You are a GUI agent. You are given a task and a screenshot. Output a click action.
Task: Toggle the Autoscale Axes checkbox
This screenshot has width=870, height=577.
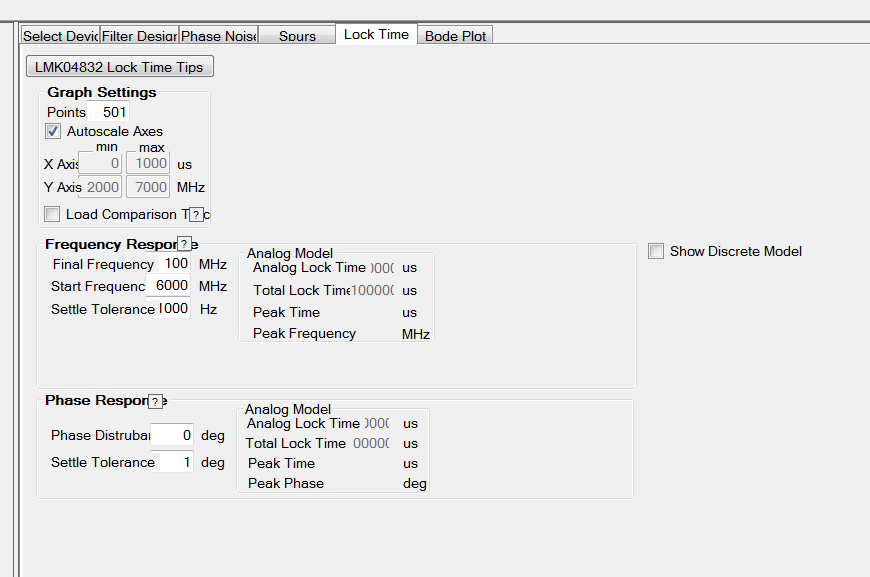click(x=52, y=131)
